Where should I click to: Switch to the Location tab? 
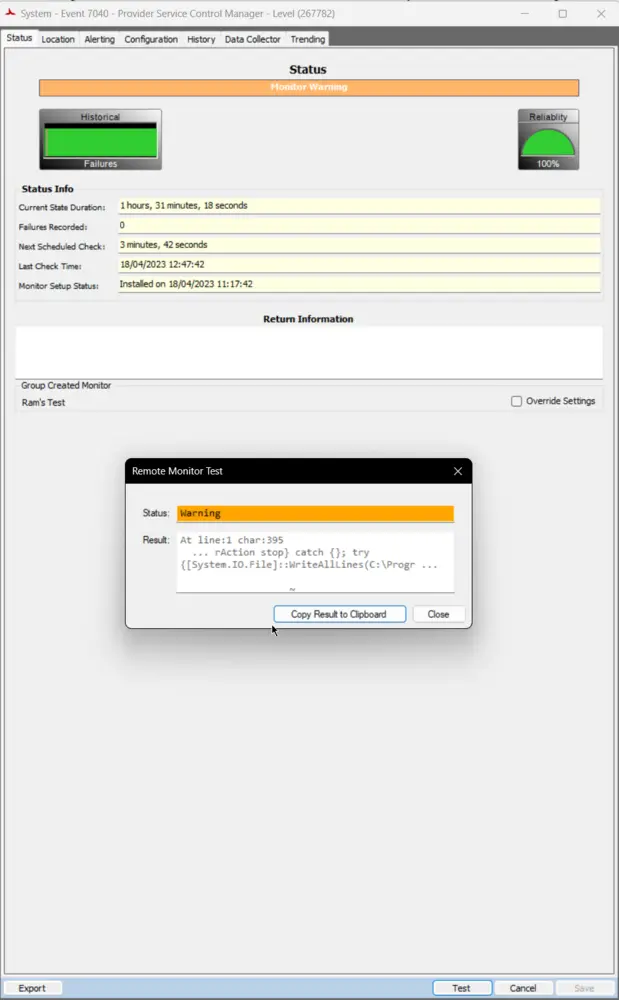pyautogui.click(x=57, y=39)
